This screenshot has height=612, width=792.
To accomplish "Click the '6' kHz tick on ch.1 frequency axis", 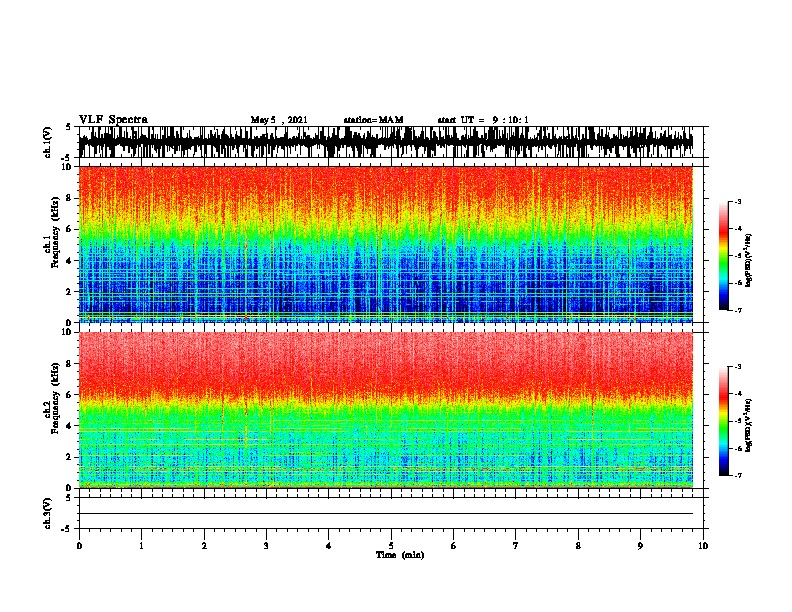I will [x=70, y=229].
